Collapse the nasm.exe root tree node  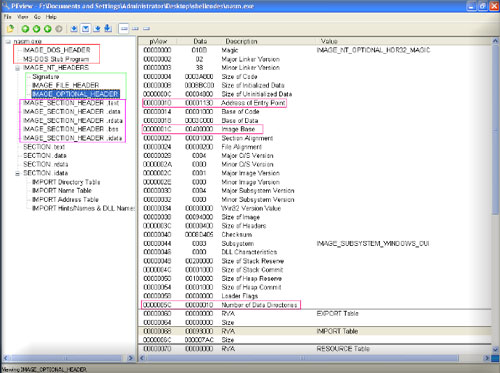pyautogui.click(x=8, y=42)
